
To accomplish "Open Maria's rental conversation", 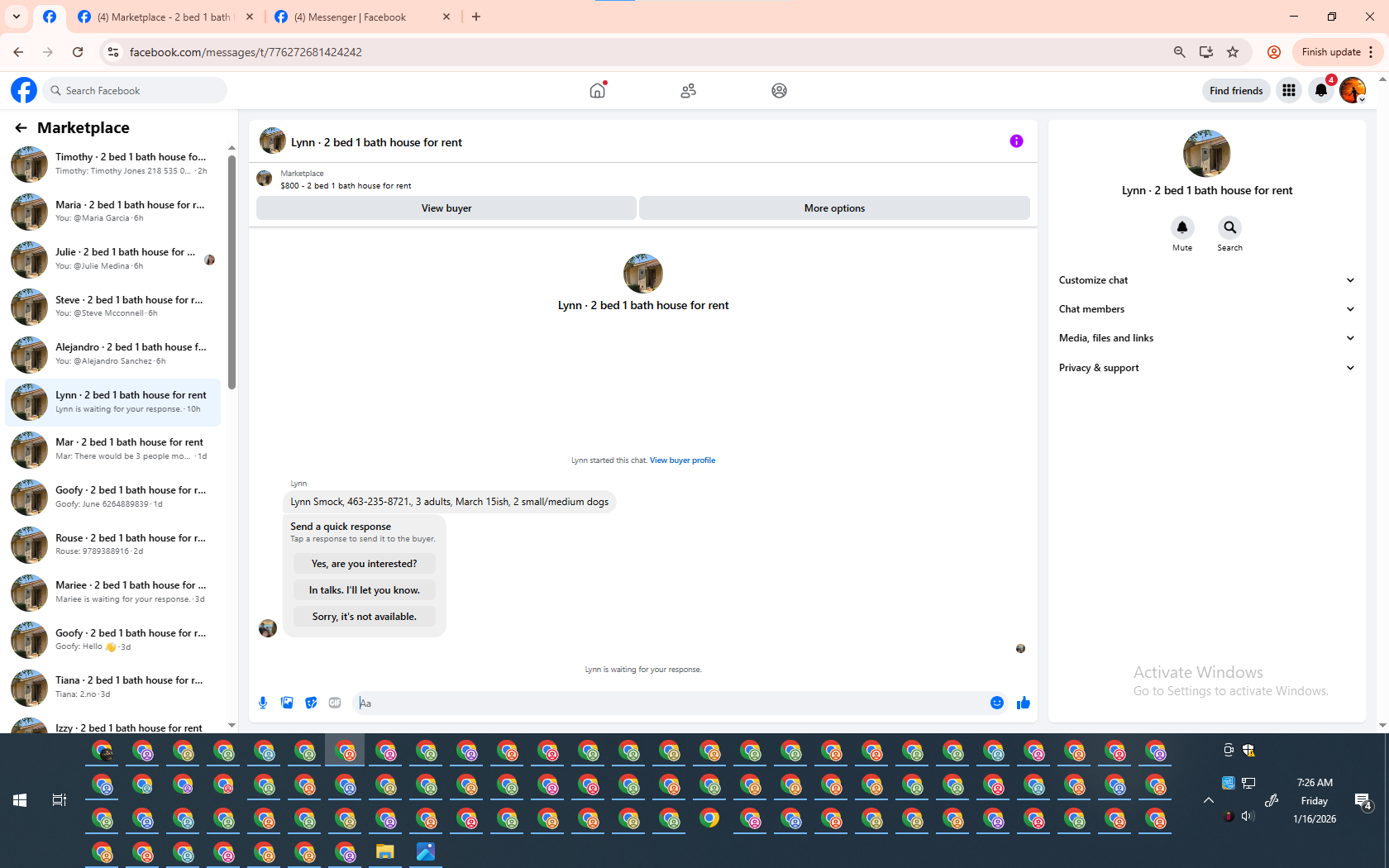I will [113, 212].
